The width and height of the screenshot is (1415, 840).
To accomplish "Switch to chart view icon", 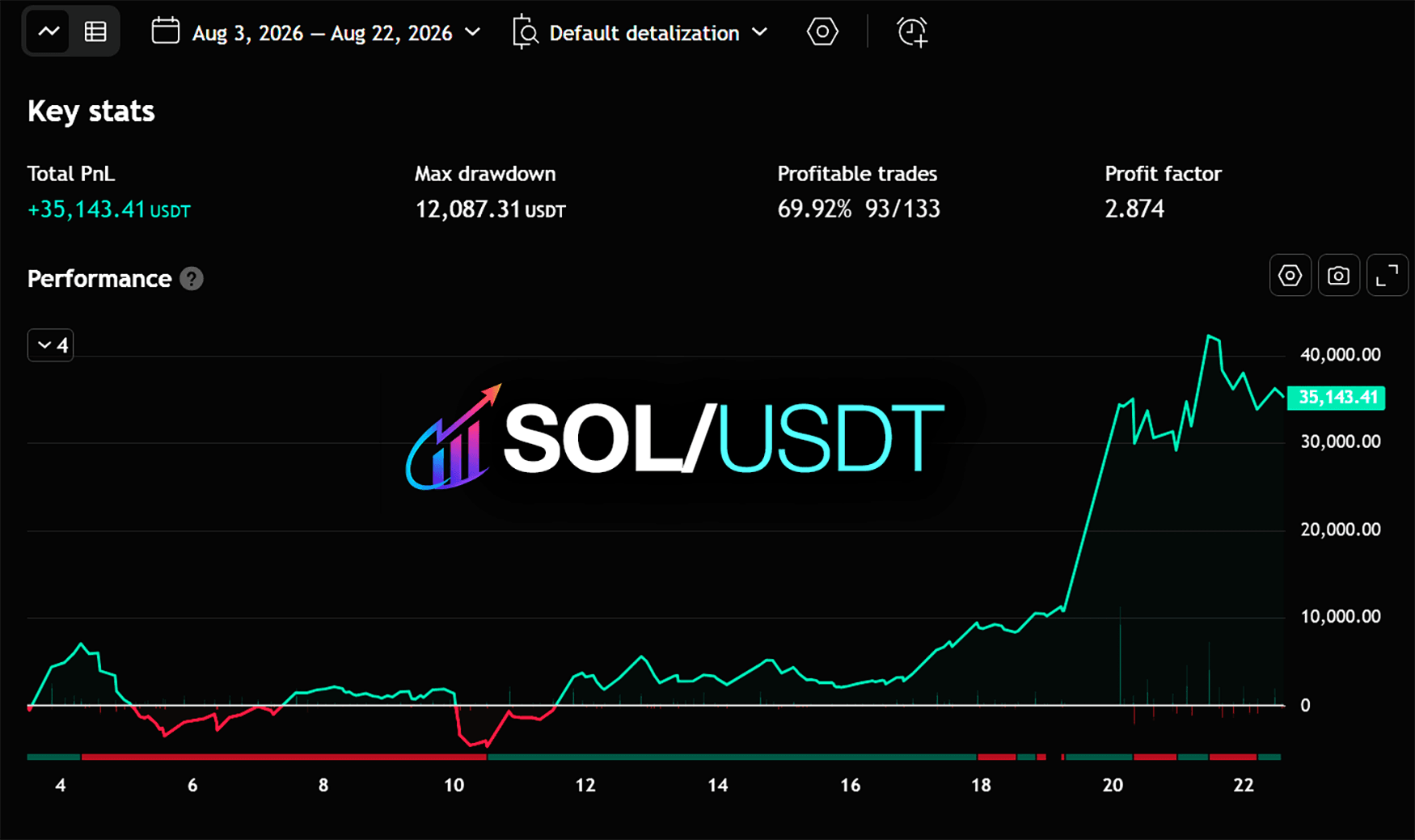I will 49,32.
